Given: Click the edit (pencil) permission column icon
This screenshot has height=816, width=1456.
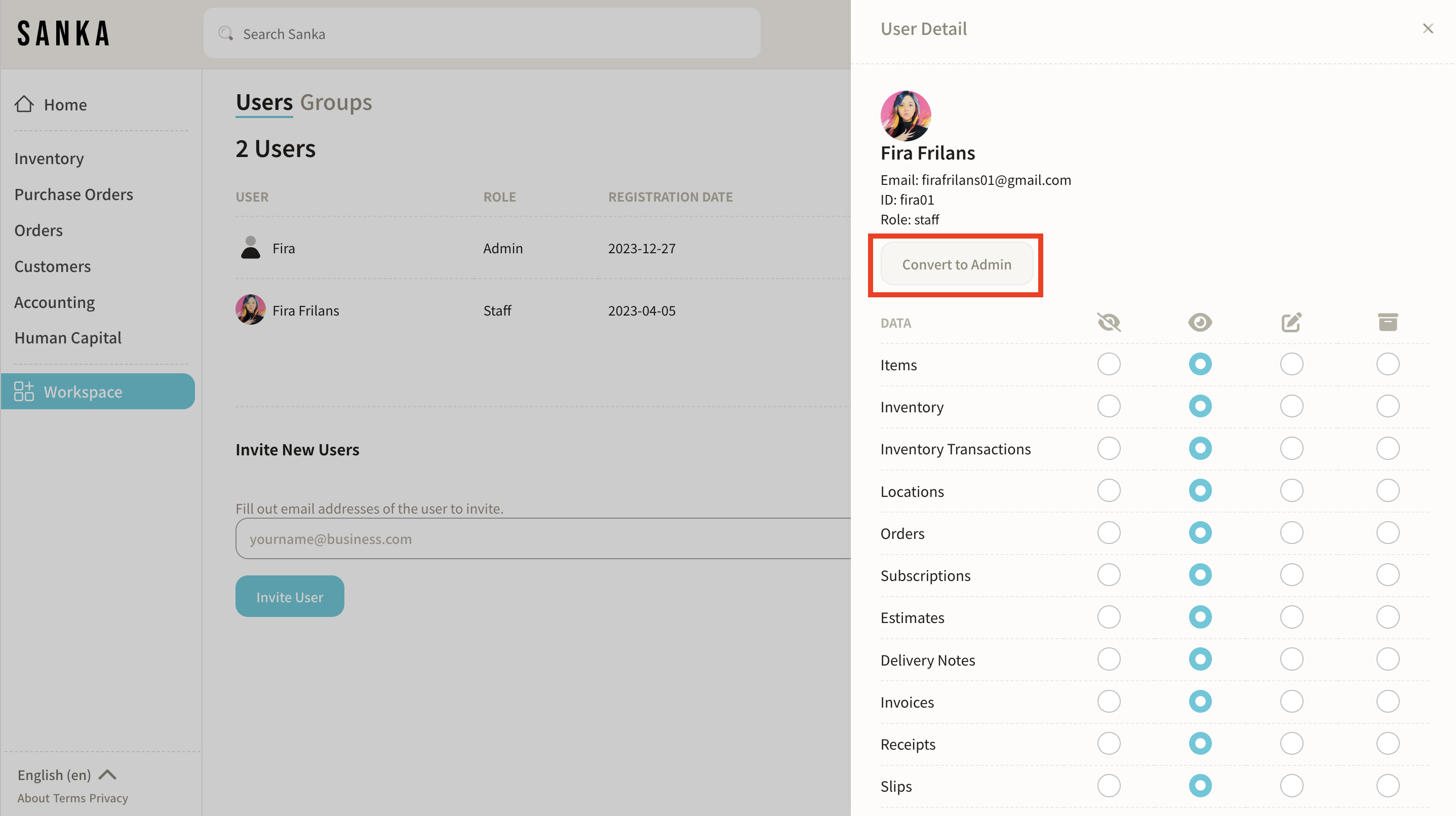Looking at the screenshot, I should coord(1291,322).
